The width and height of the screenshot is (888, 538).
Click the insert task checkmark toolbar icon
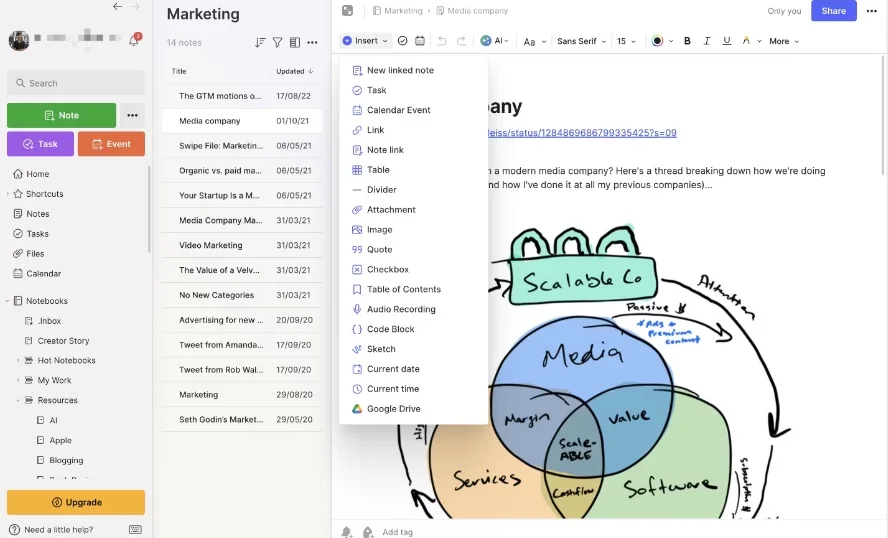(x=402, y=41)
